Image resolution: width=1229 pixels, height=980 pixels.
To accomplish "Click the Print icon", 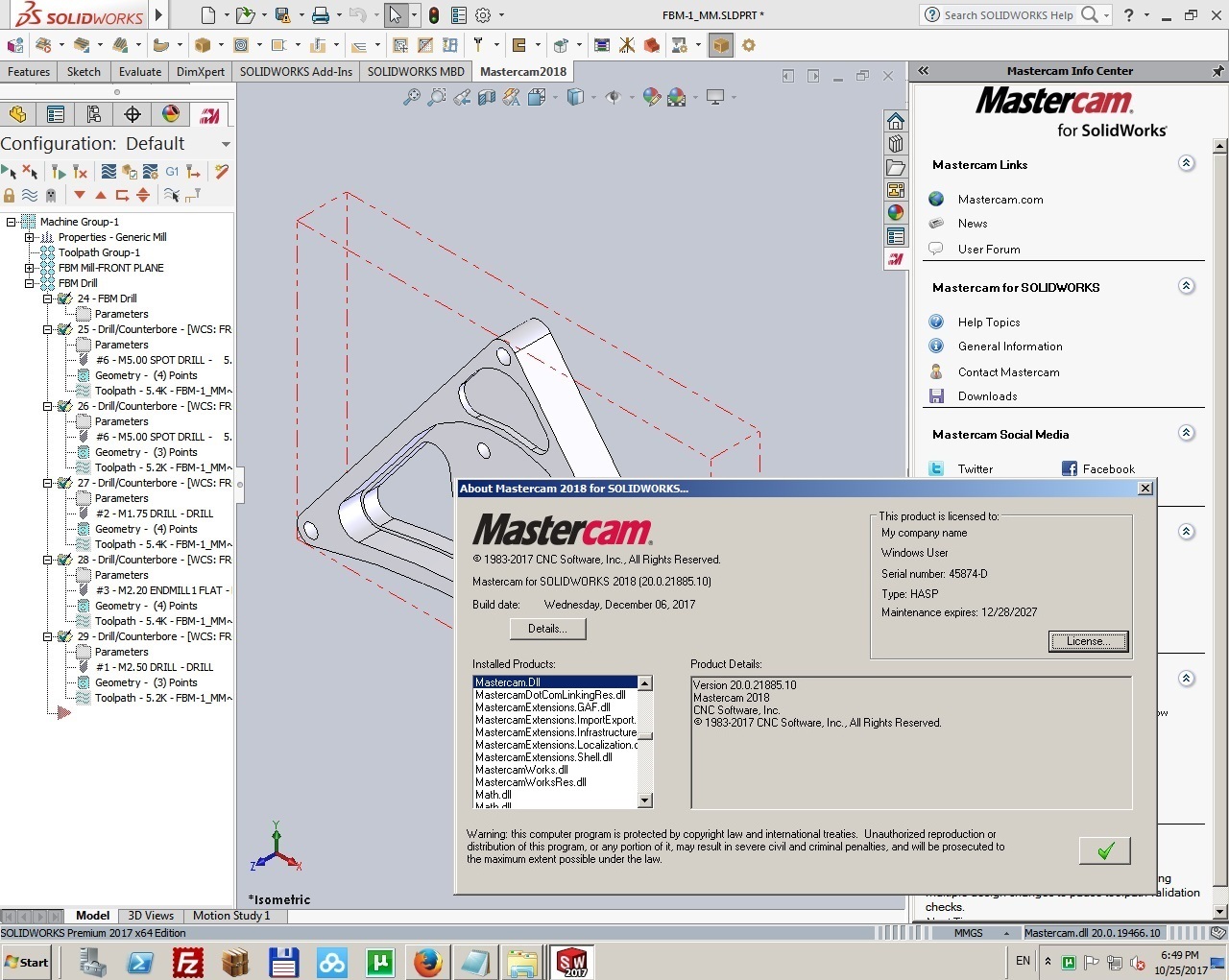I will pos(321,15).
